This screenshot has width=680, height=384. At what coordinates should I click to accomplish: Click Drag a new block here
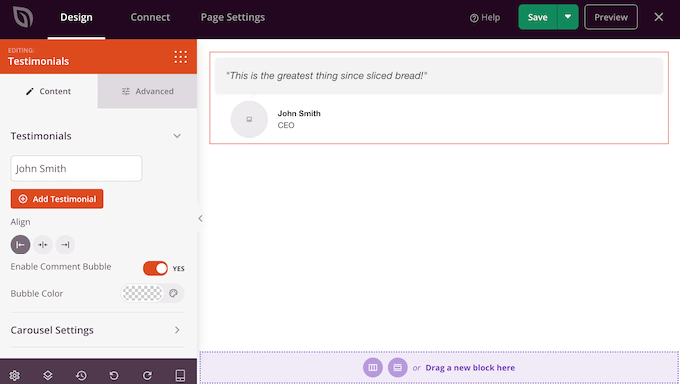(x=470, y=368)
